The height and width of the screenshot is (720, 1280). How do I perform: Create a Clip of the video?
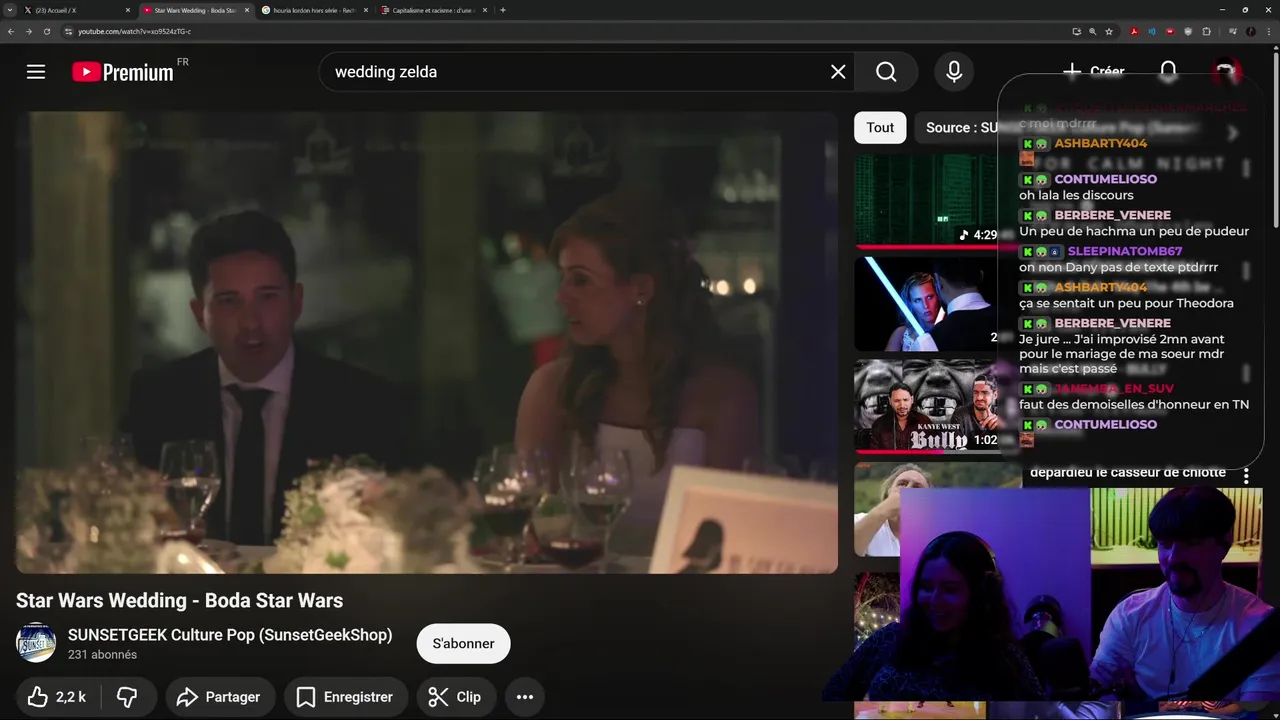455,697
